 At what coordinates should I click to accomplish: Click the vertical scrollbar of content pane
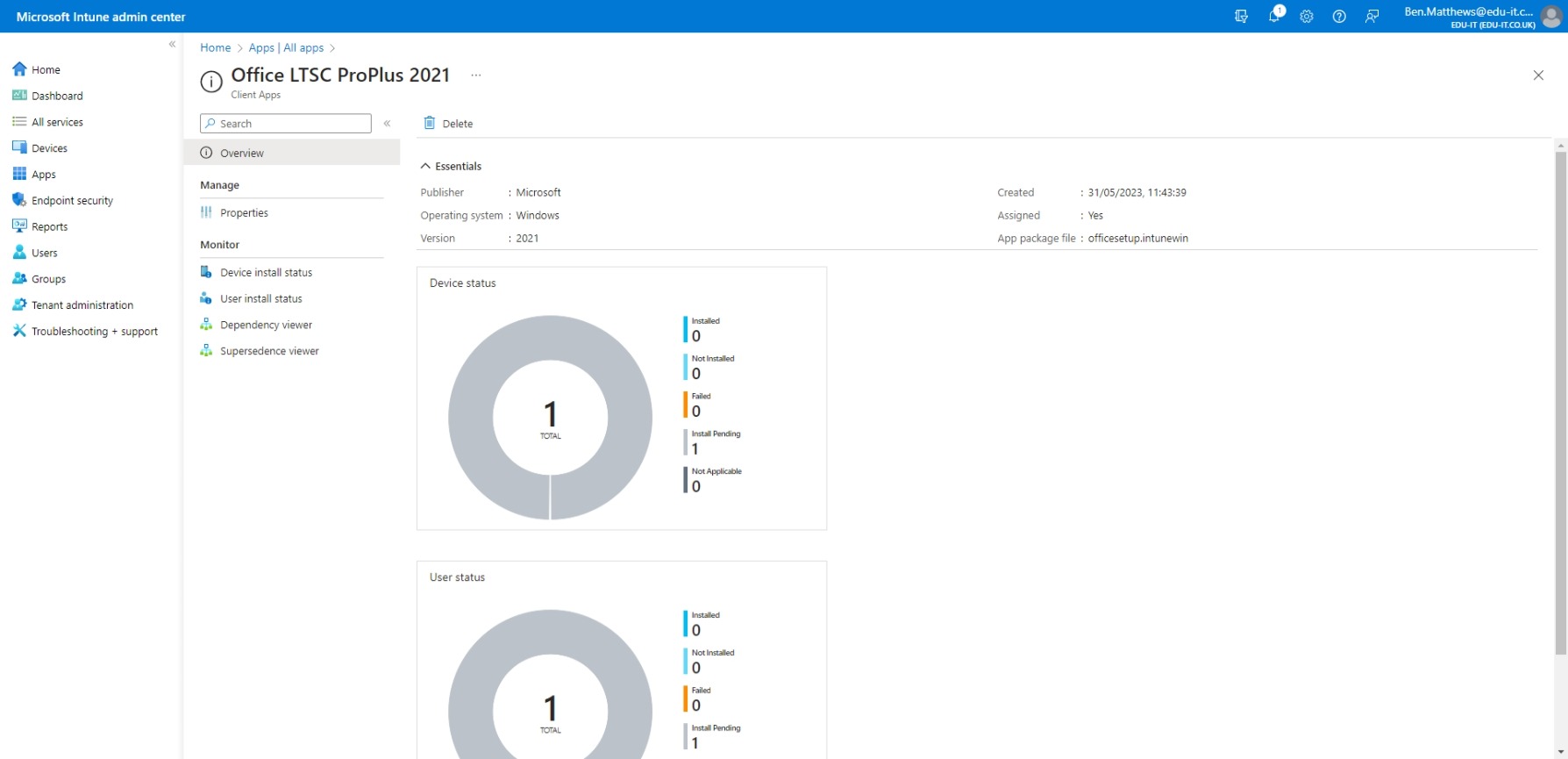point(1560,404)
